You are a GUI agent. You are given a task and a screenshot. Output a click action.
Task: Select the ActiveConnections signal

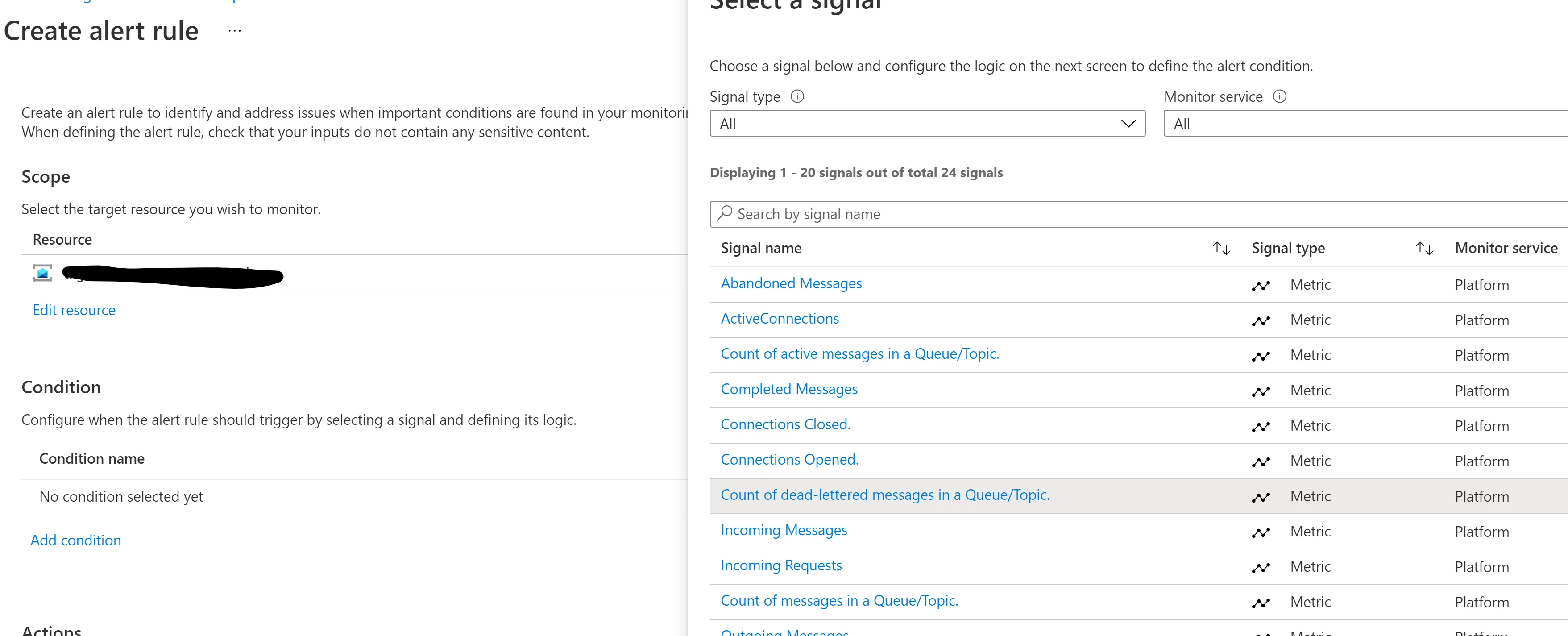pyautogui.click(x=779, y=319)
